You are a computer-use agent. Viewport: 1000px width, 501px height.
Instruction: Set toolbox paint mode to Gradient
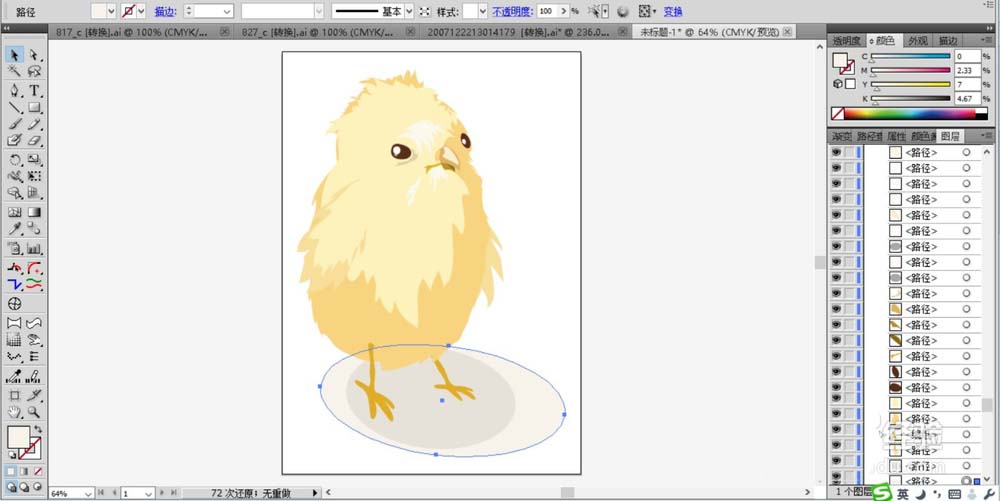(x=25, y=471)
